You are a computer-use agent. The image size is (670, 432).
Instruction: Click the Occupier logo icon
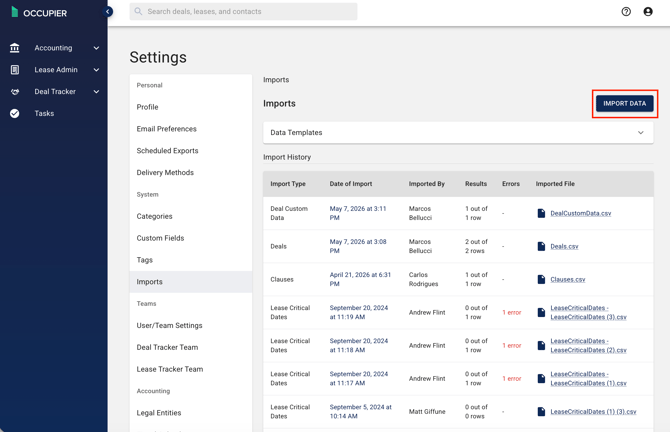pos(15,12)
